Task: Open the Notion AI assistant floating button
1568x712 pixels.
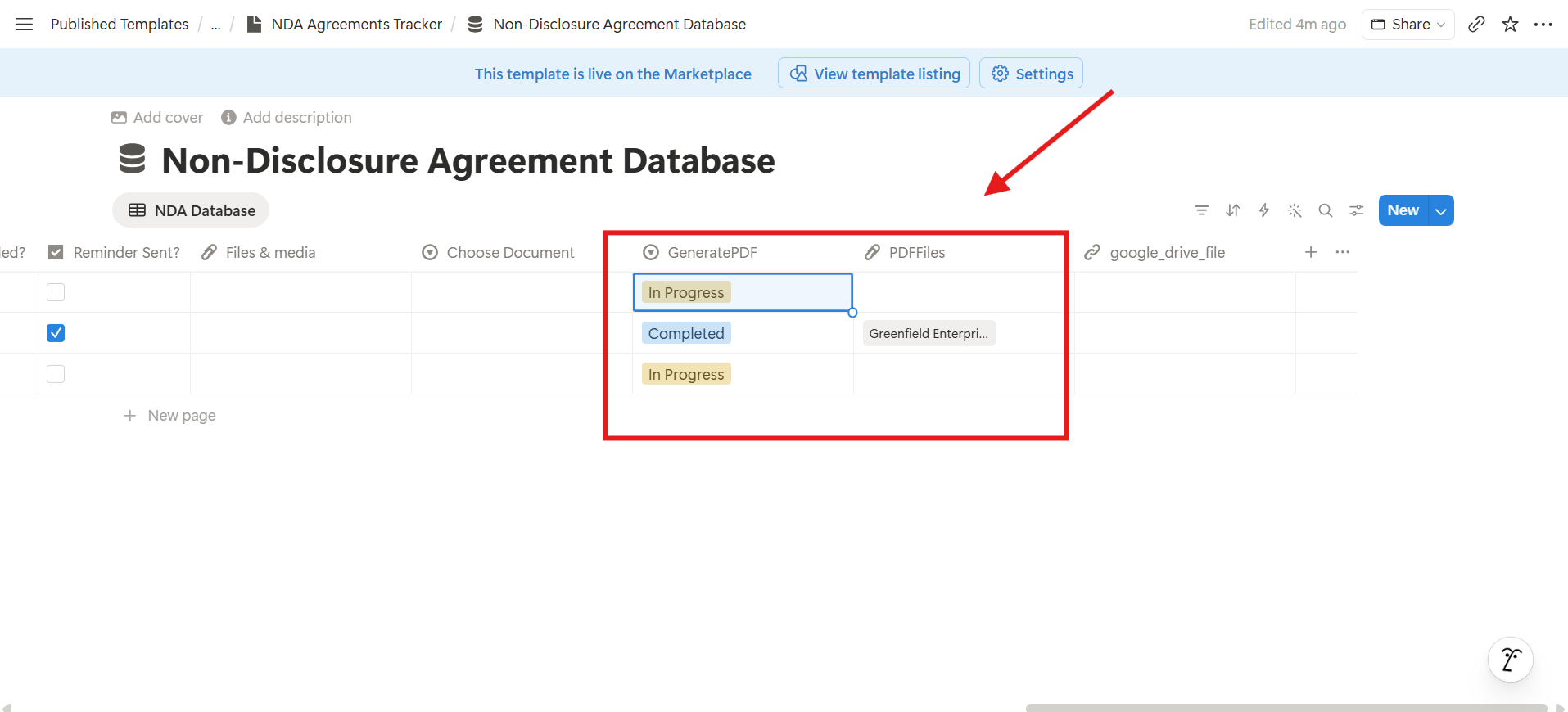Action: tap(1511, 660)
